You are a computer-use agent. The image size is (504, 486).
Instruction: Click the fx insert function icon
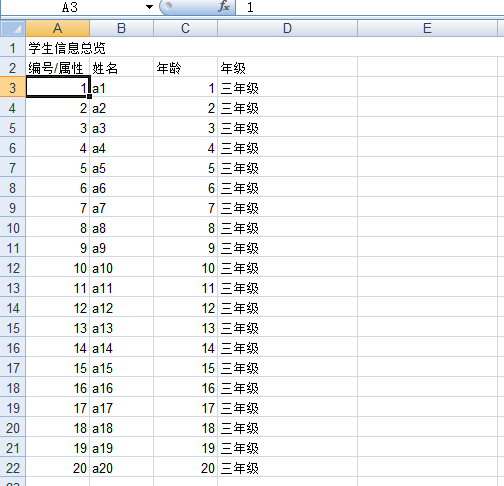[x=224, y=7]
